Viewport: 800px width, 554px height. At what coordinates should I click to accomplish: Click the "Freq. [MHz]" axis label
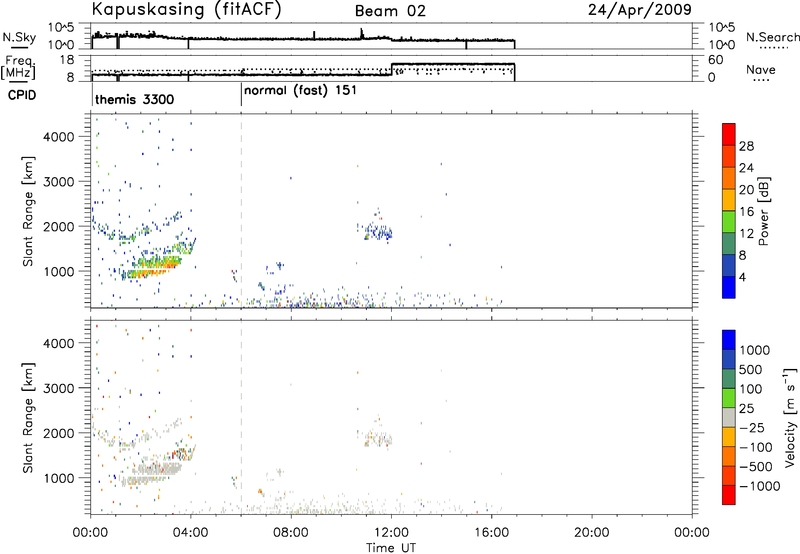(18, 67)
